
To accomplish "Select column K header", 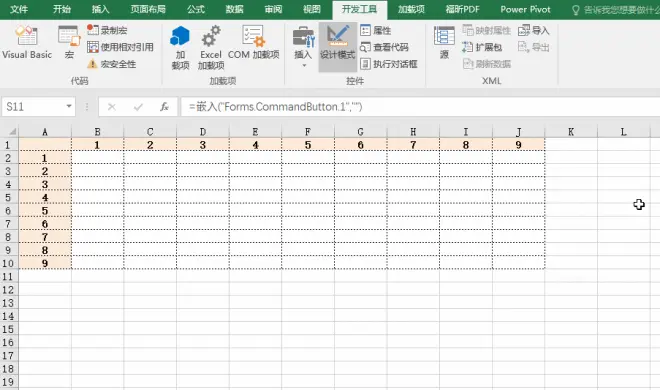I will [571, 132].
